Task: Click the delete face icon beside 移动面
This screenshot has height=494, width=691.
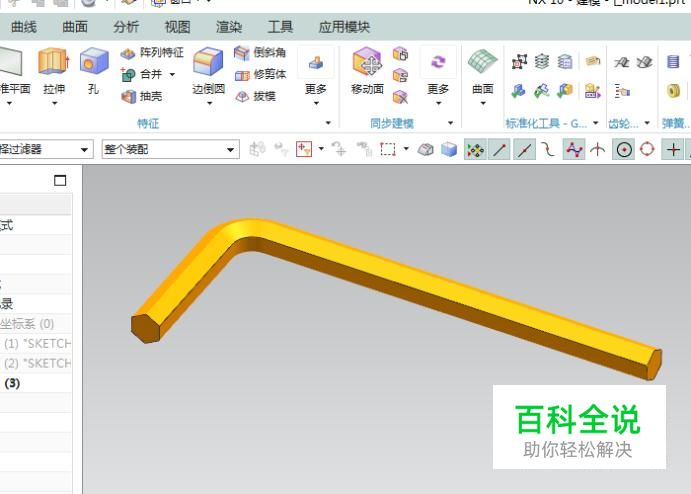Action: [400, 97]
